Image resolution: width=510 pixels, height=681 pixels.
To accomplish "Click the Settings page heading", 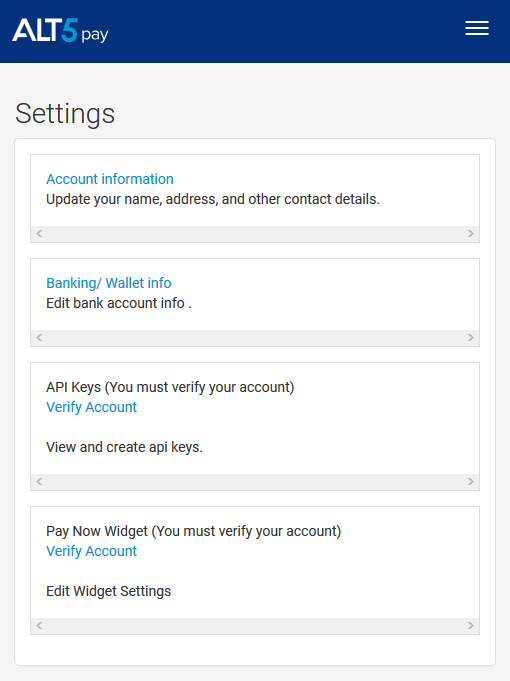I will [x=65, y=114].
